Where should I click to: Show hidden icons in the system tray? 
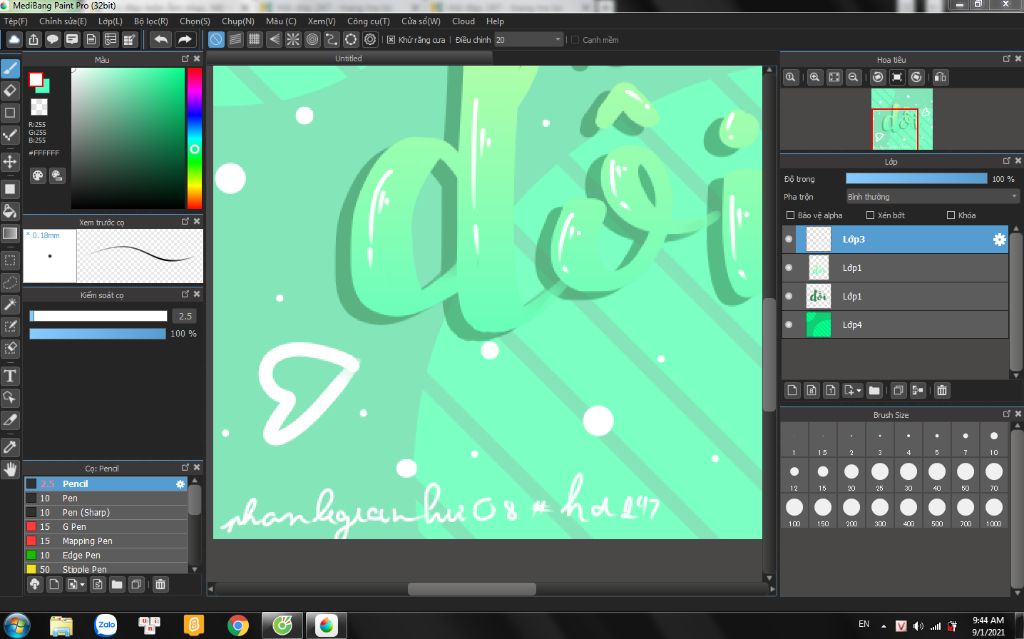[x=884, y=625]
